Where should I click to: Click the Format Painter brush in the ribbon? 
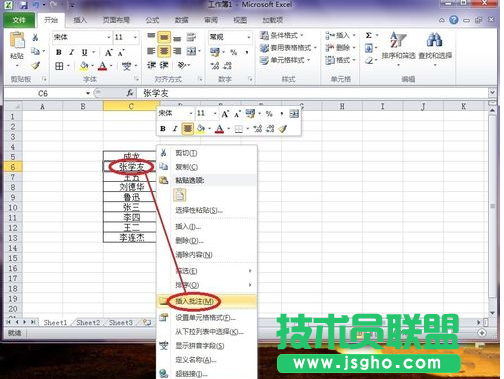click(36, 65)
